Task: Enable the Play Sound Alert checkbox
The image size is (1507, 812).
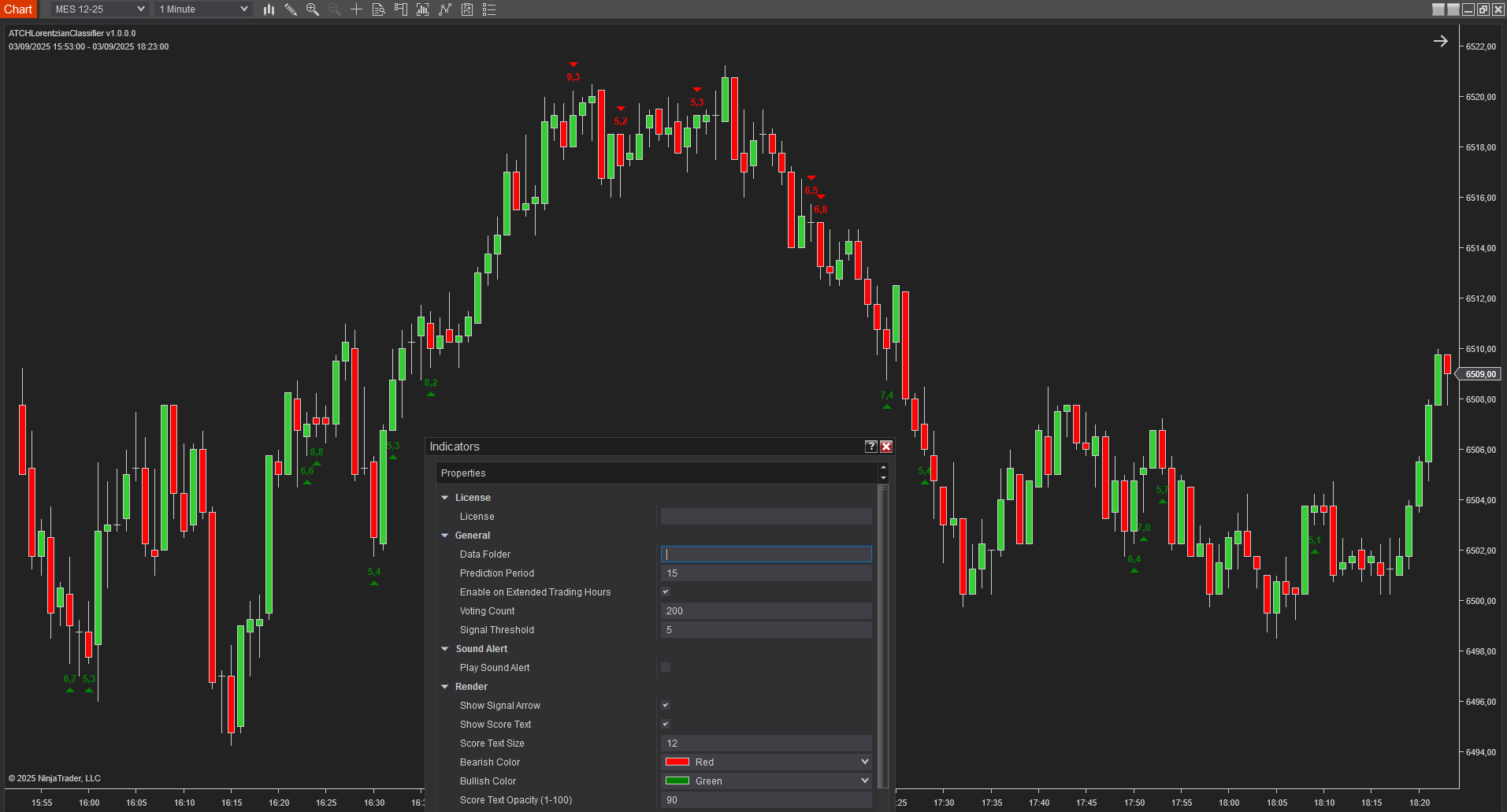Action: [666, 667]
